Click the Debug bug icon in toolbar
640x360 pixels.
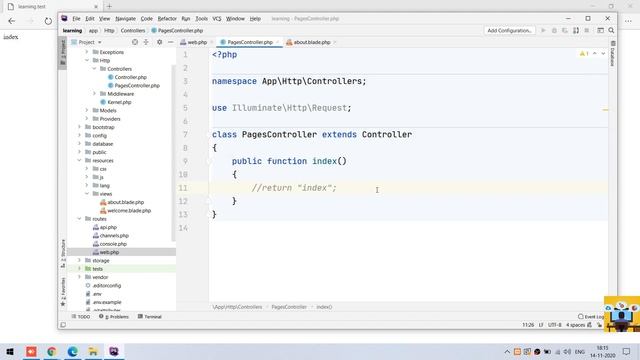click(554, 31)
